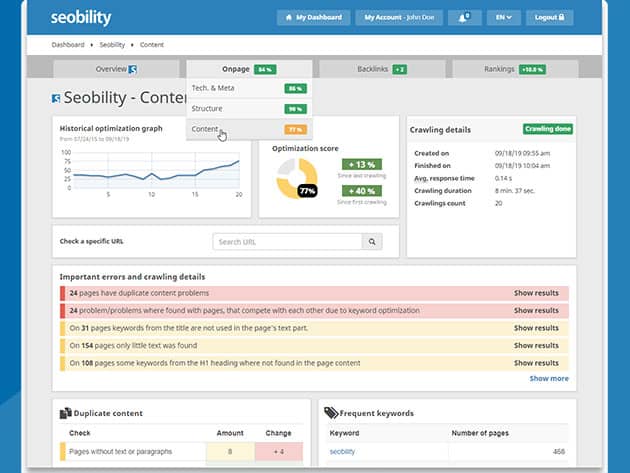The height and width of the screenshot is (473, 630).
Task: Click into the Search URL field
Action: (287, 241)
